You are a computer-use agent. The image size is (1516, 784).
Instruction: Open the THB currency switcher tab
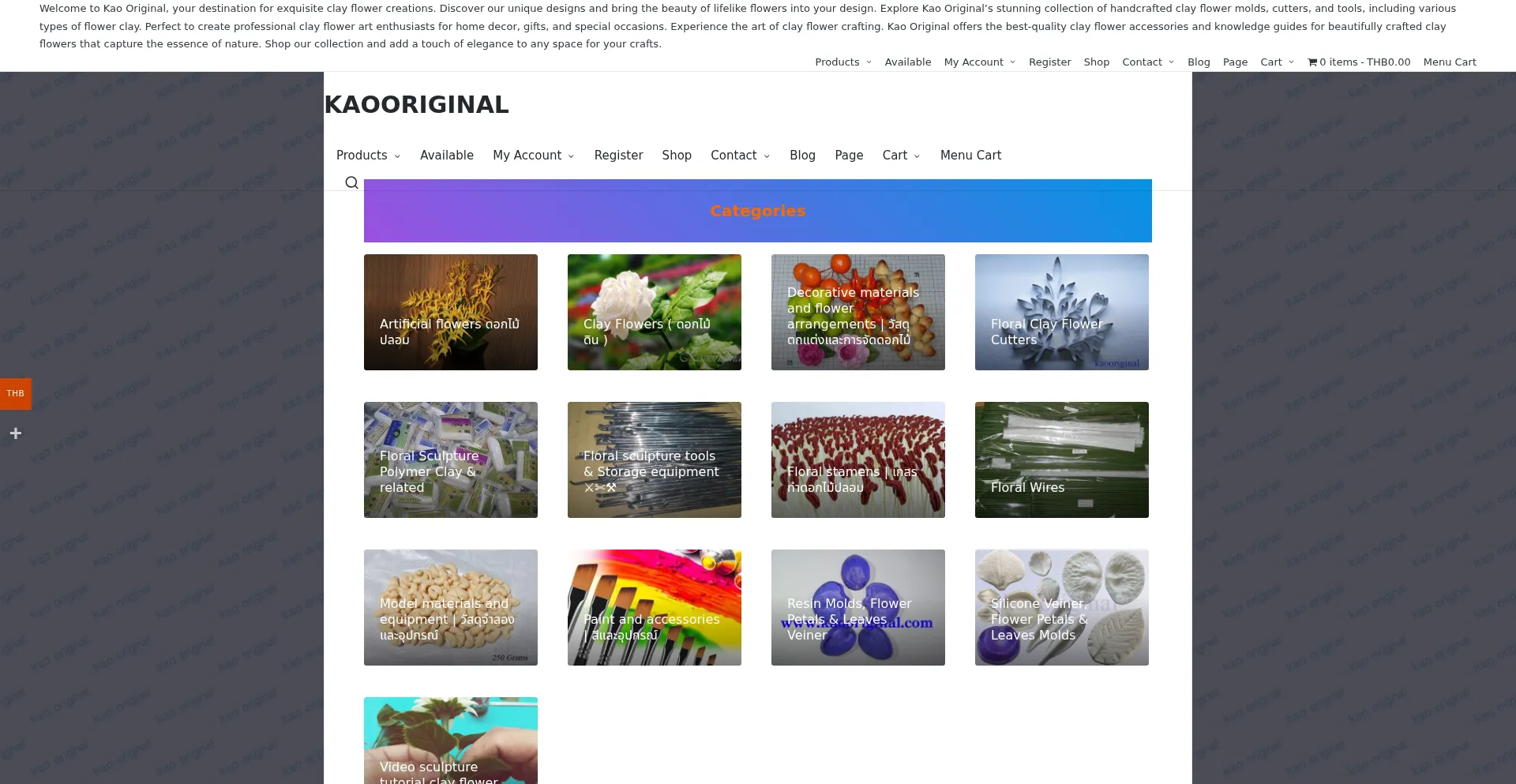tap(16, 393)
